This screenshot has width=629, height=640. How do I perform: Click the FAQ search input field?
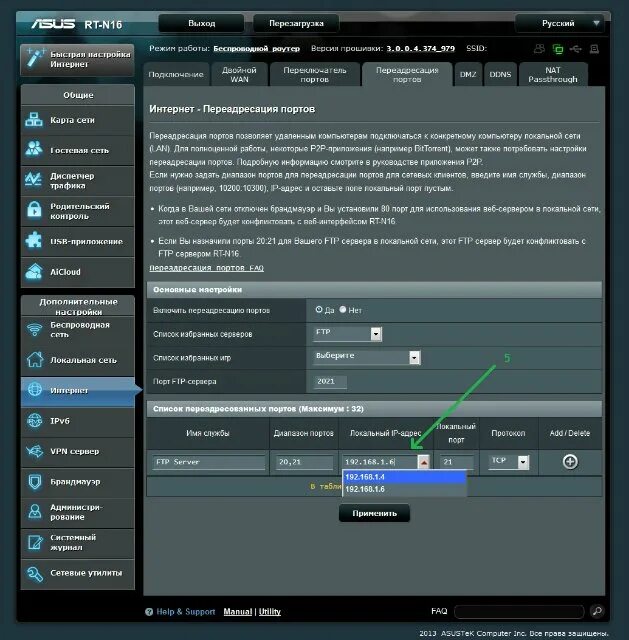(519, 611)
